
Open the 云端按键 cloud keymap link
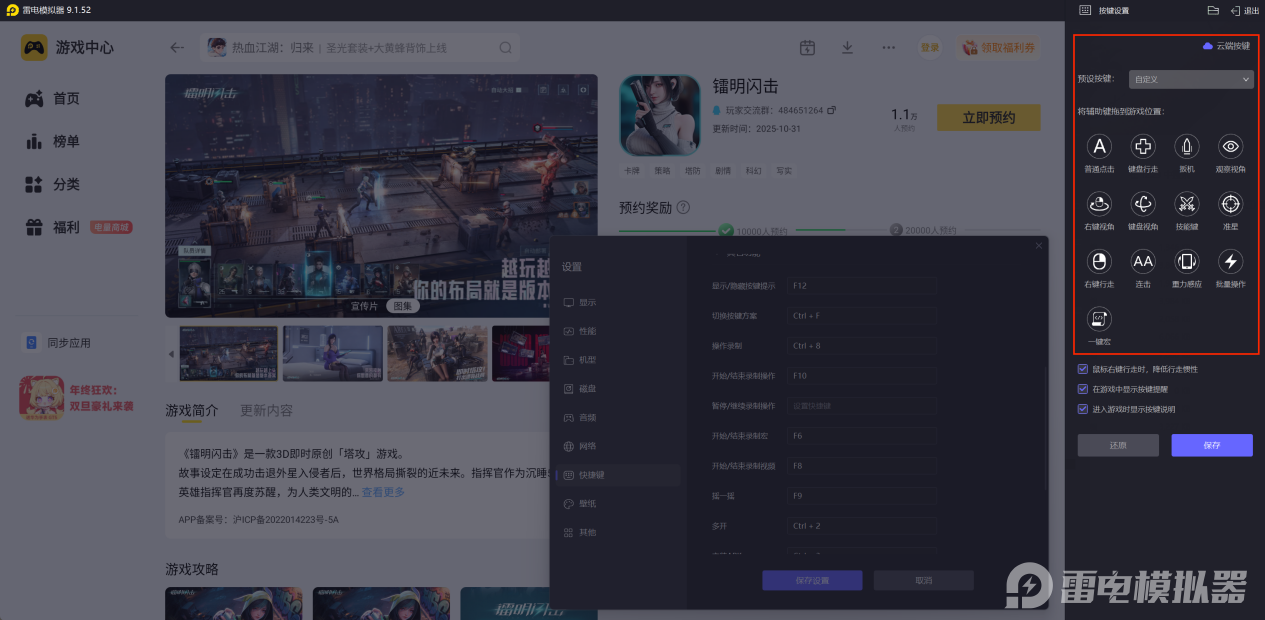(1226, 46)
